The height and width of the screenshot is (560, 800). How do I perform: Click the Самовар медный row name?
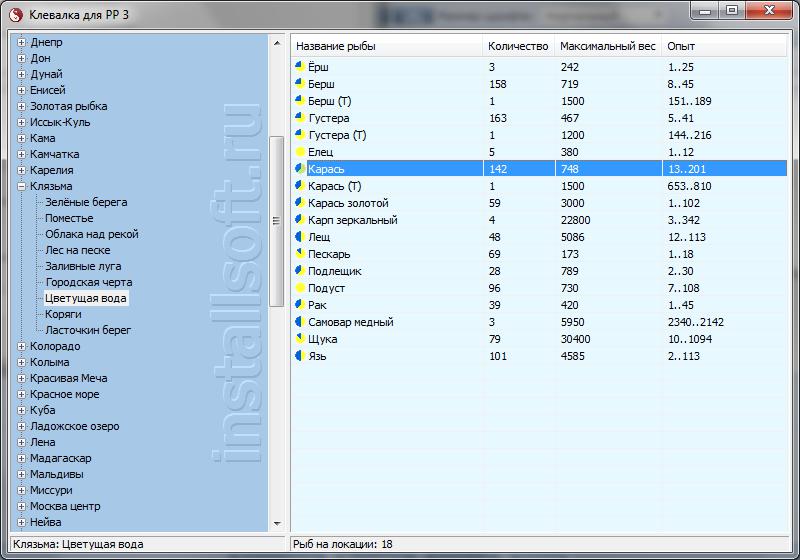[351, 322]
